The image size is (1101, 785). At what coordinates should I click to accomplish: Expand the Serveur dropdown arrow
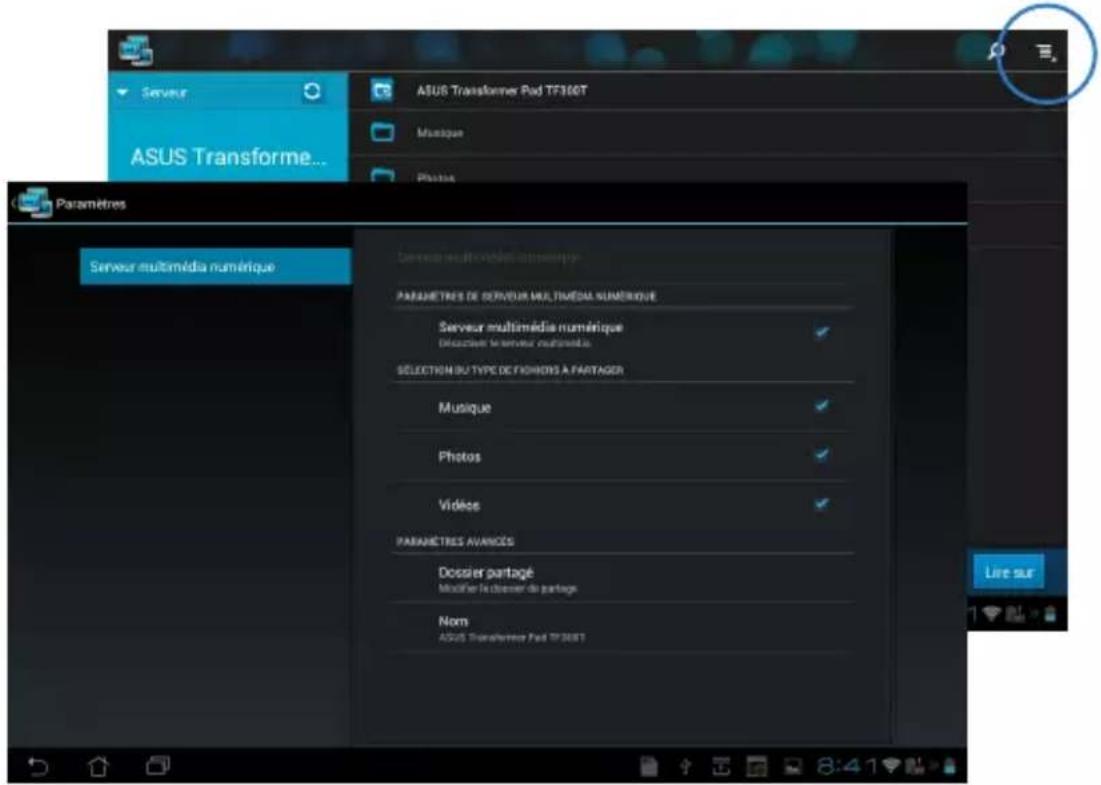coord(123,92)
